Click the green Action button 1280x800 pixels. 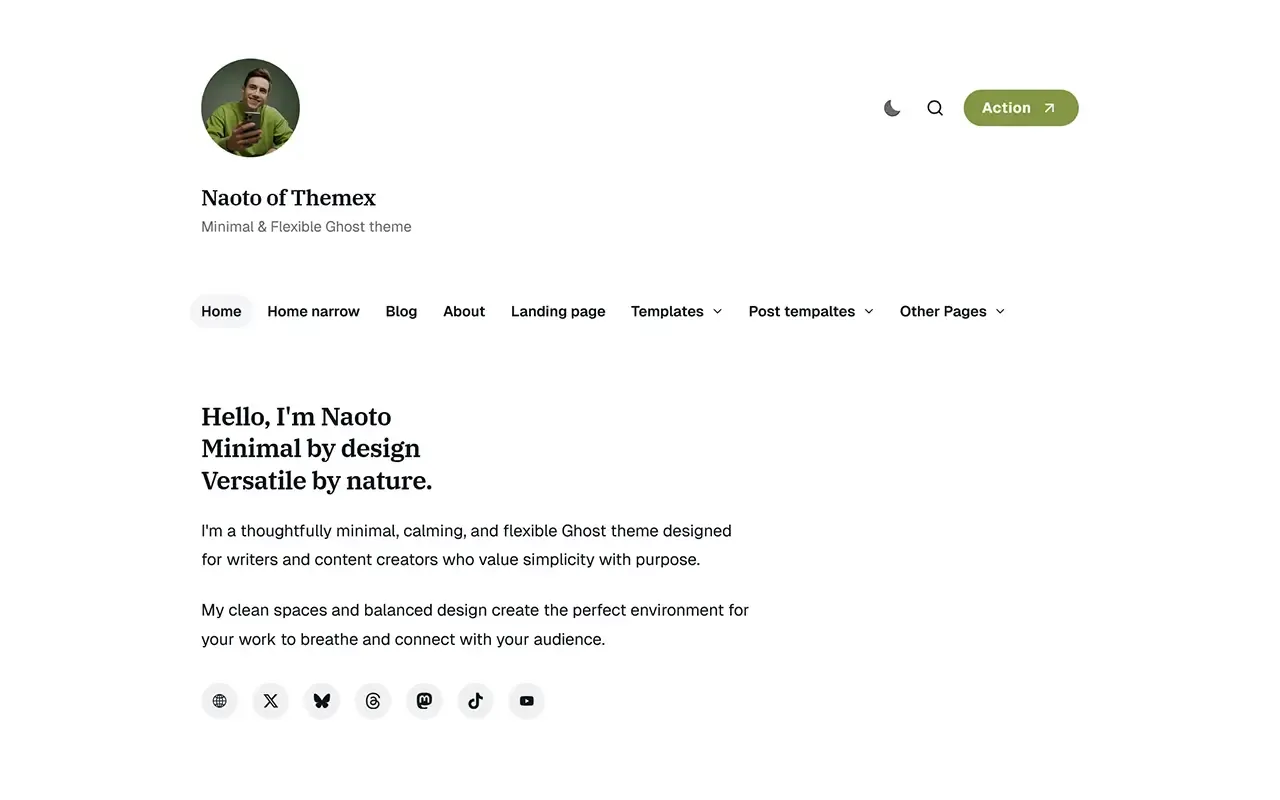(x=1020, y=107)
